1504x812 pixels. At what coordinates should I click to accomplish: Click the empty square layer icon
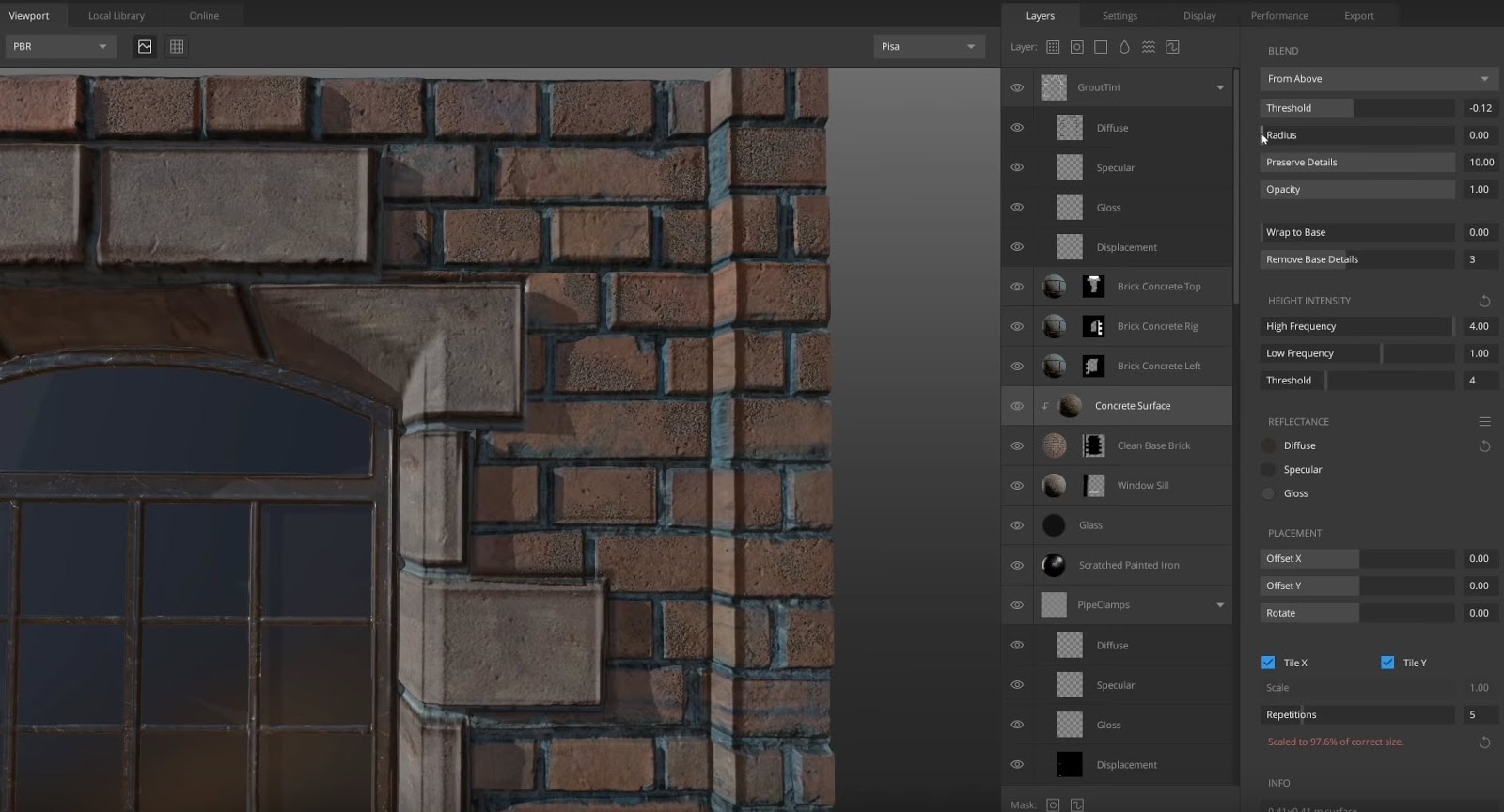(x=1101, y=47)
